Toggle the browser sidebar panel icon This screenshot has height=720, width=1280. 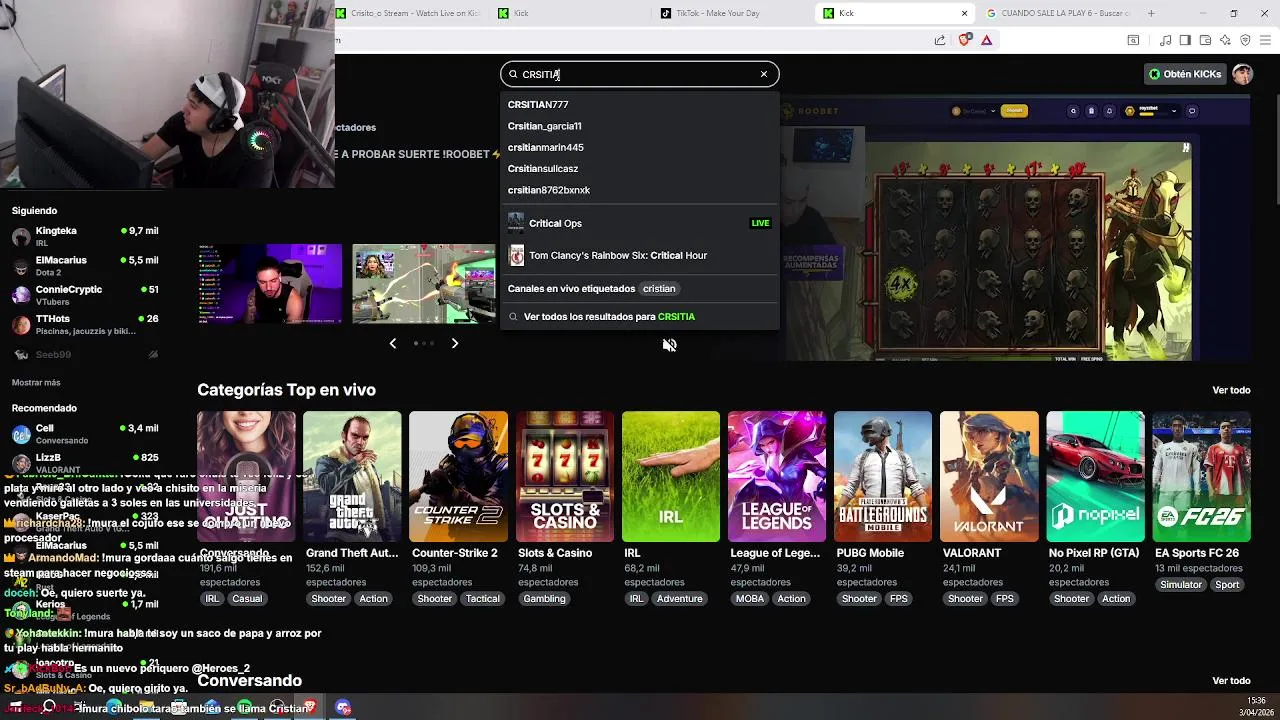point(1185,40)
